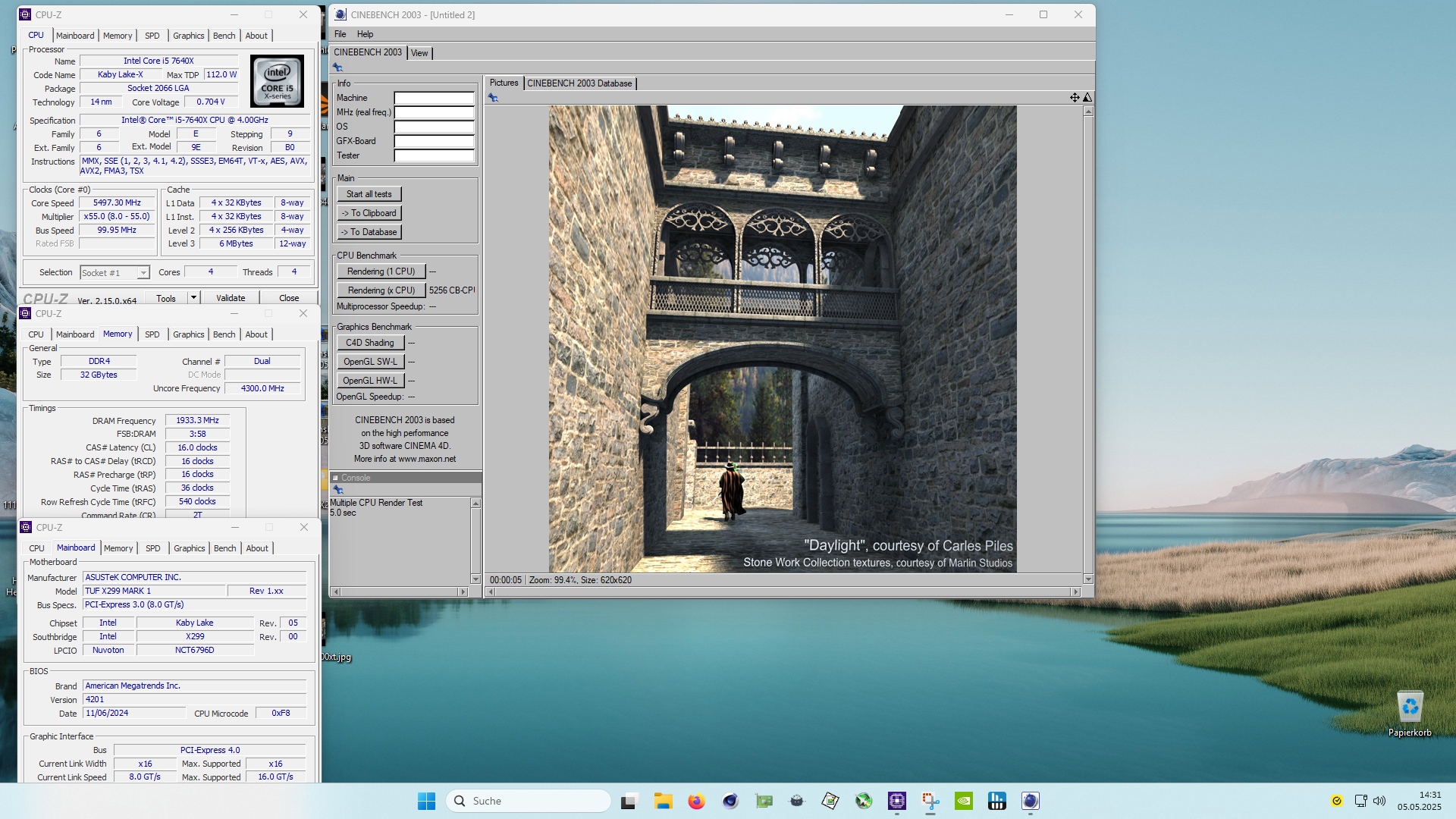The height and width of the screenshot is (819, 1456).
Task: Click picture view horizontal scroll-right arrow
Action: pos(1075,591)
